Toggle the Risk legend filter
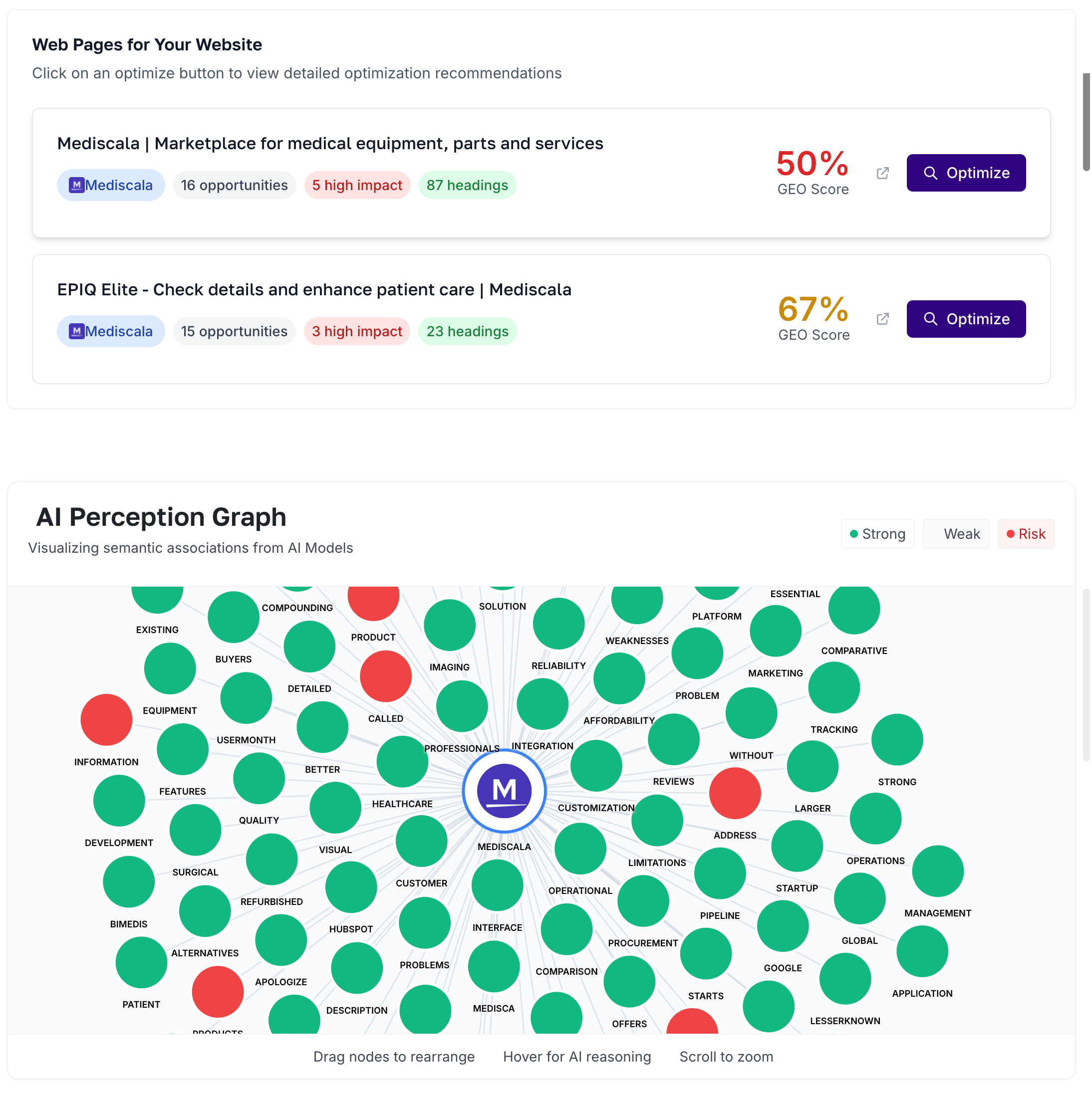The width and height of the screenshot is (1092, 1096). point(1026,534)
